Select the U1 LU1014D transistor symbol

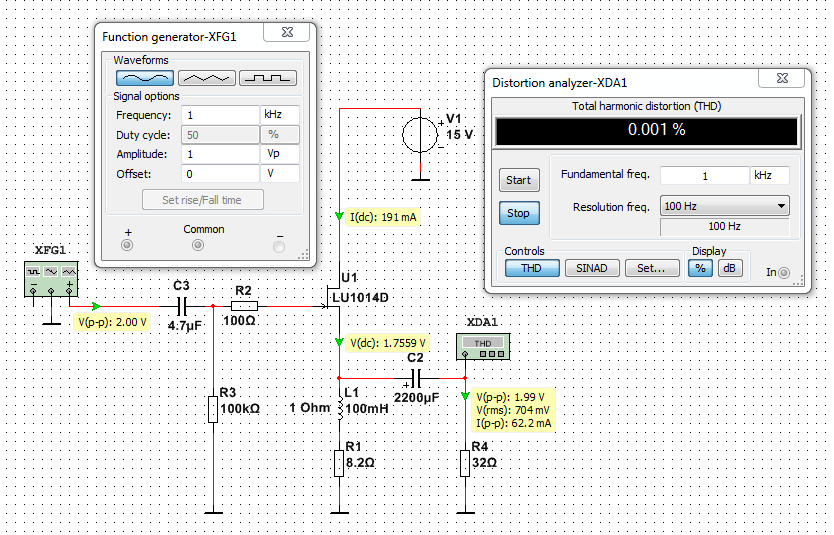(335, 297)
